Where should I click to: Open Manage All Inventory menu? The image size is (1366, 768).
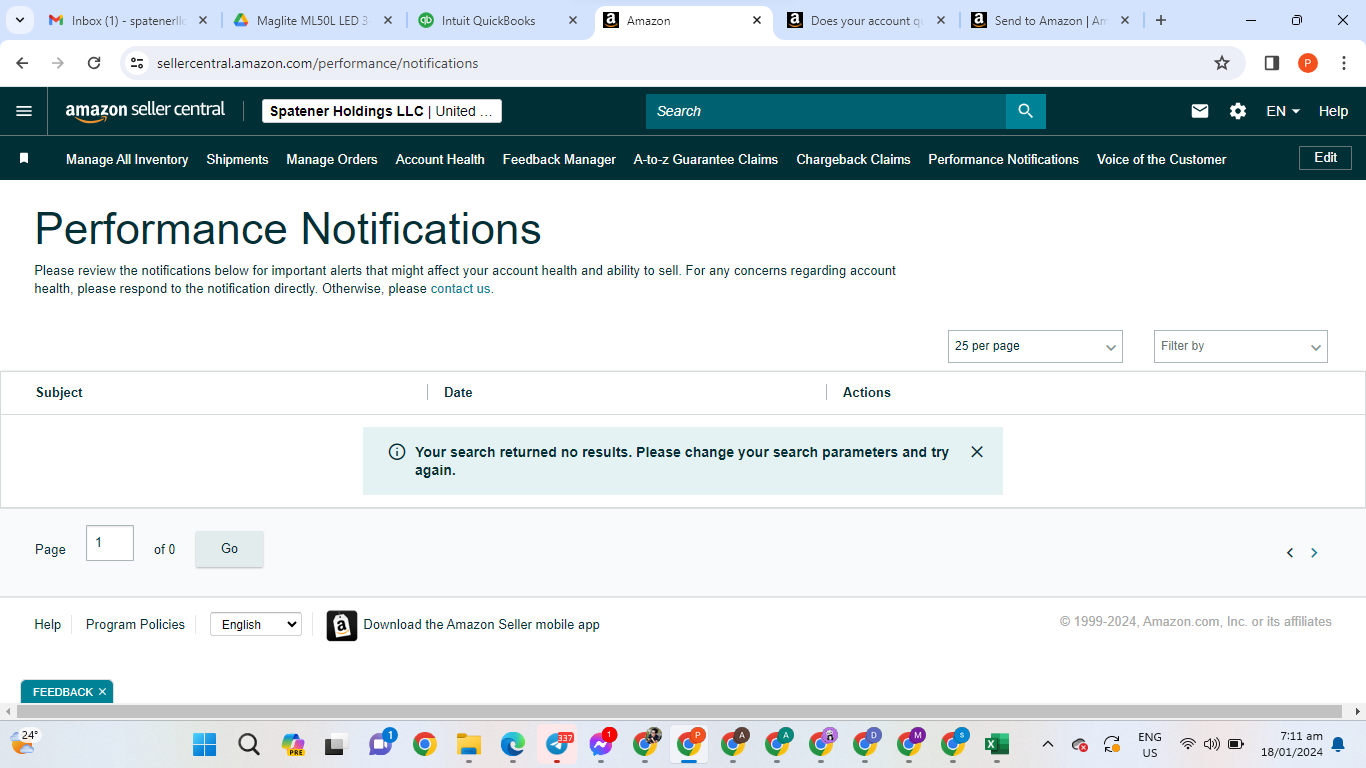[127, 159]
